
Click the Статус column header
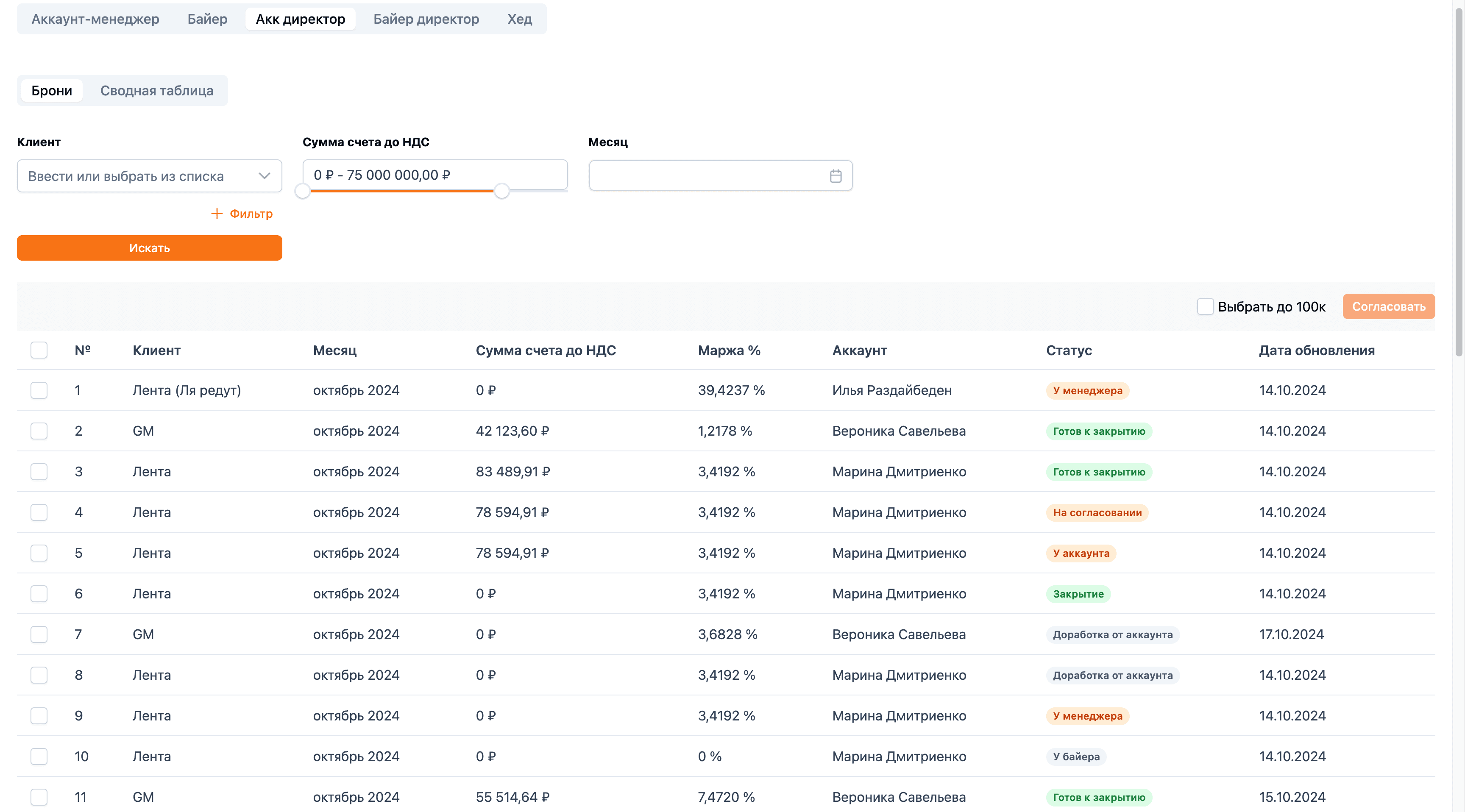point(1069,350)
